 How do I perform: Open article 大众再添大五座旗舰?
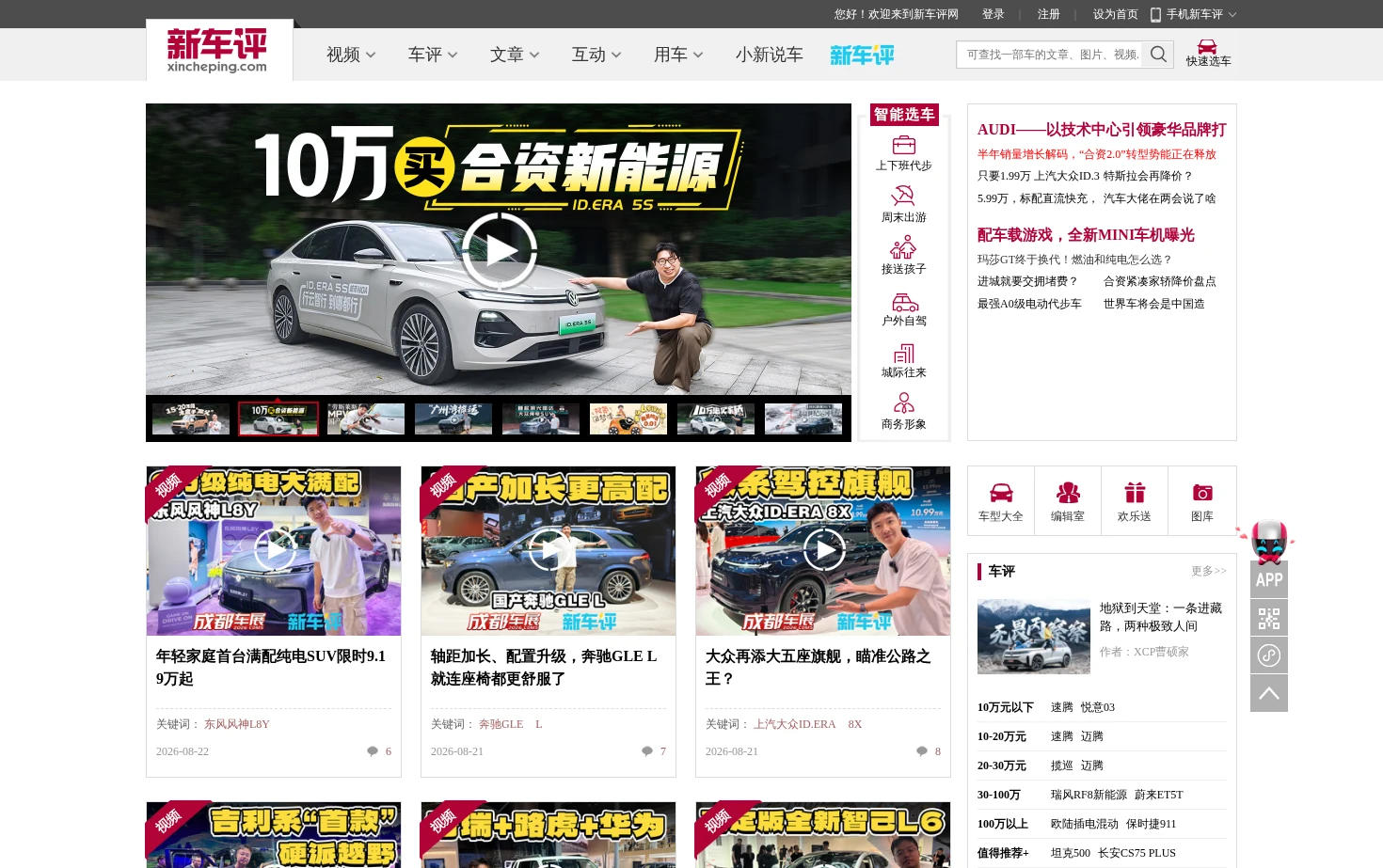click(819, 668)
